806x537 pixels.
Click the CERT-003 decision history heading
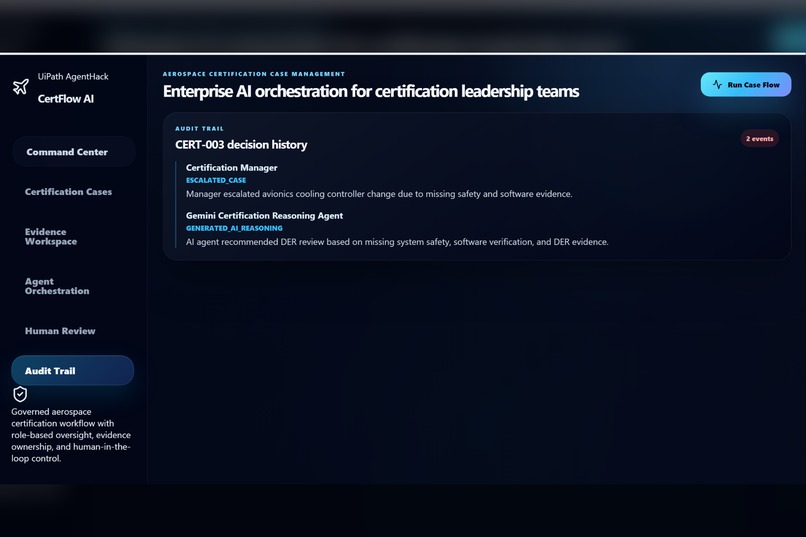[x=241, y=145]
